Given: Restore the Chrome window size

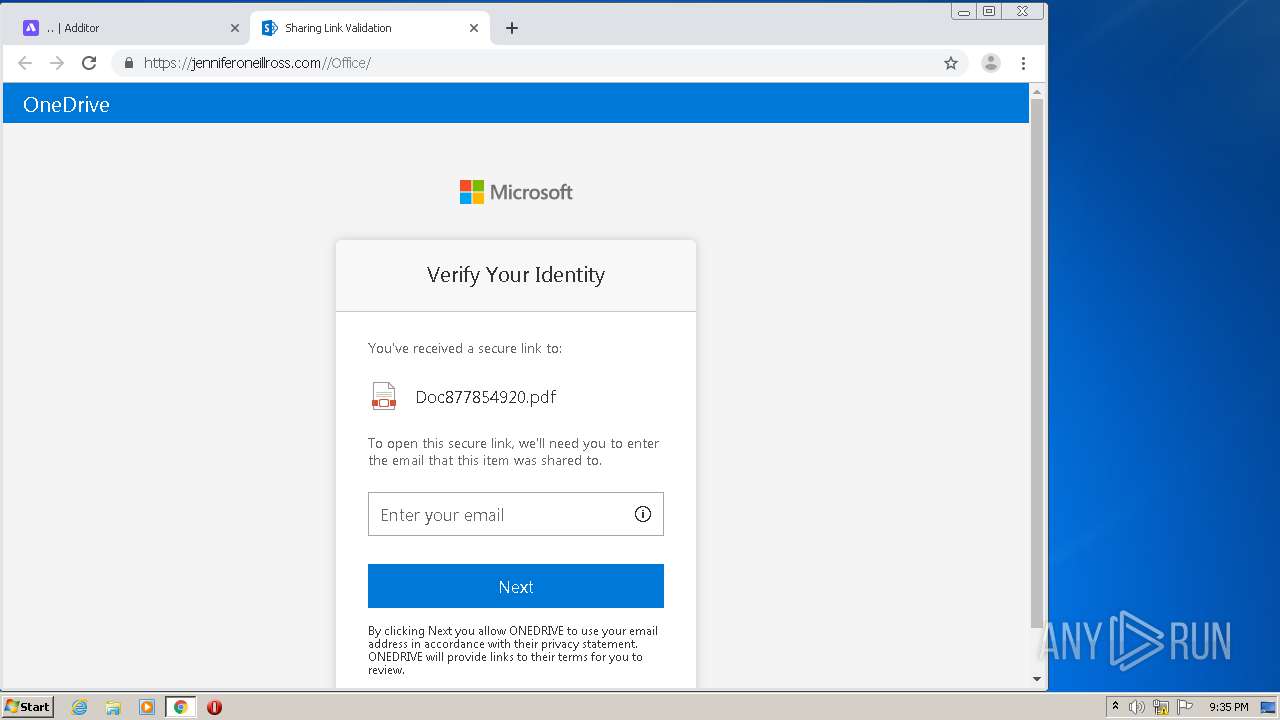Looking at the screenshot, I should click(x=989, y=12).
